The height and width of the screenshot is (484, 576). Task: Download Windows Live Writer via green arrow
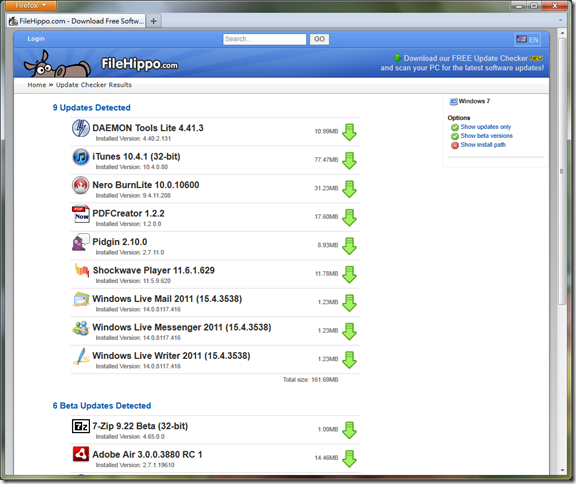point(349,360)
